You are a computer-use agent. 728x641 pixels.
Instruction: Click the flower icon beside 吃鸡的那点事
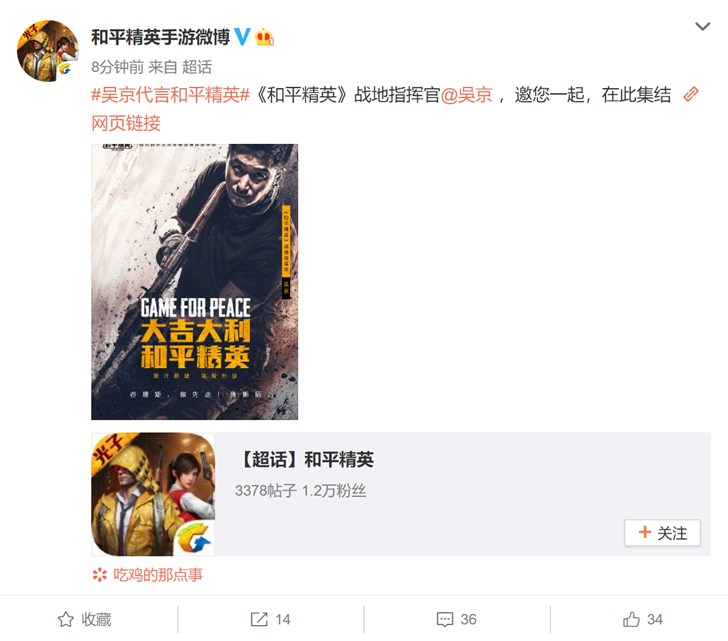pyautogui.click(x=99, y=575)
